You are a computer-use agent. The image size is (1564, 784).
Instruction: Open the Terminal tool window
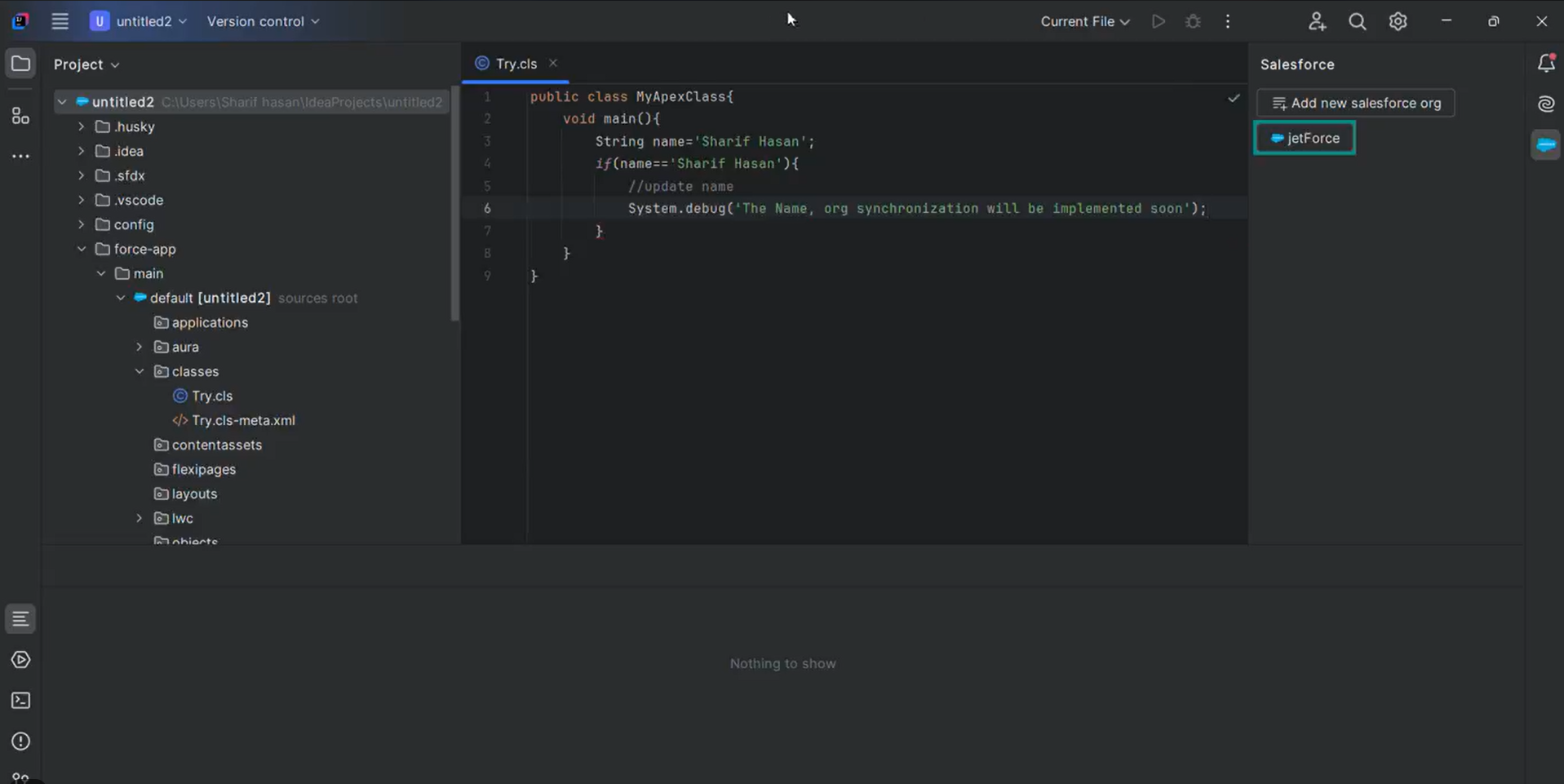coord(20,701)
